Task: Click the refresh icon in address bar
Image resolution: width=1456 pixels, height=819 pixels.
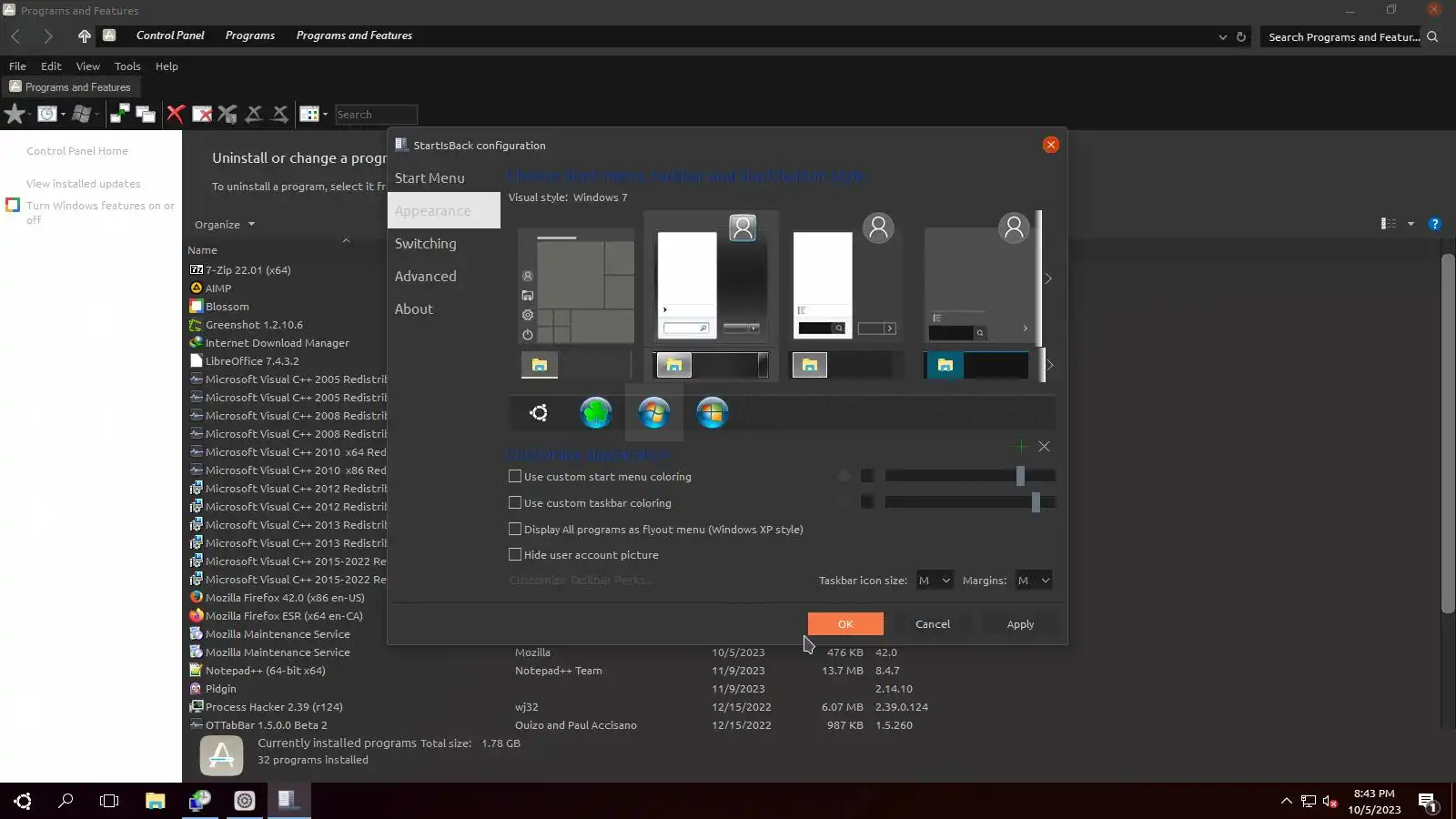Action: (x=1240, y=36)
